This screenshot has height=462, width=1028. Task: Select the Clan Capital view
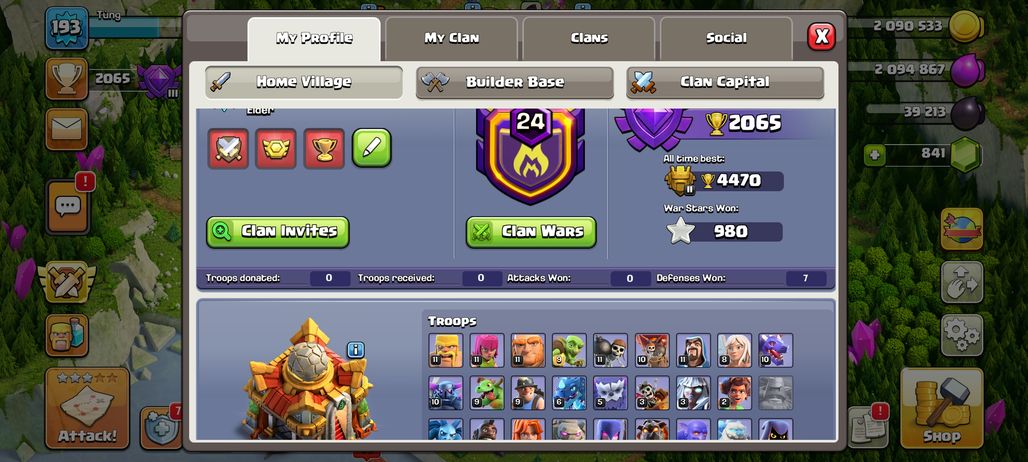pyautogui.click(x=725, y=83)
